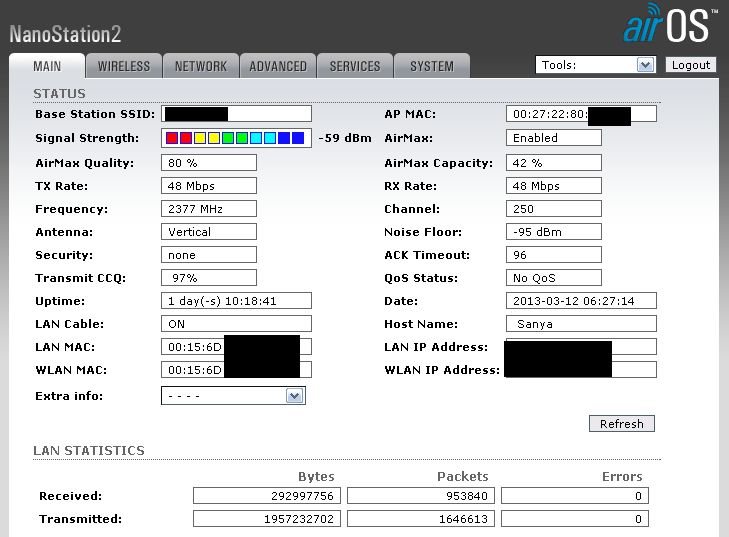Click the airOS logo

[x=671, y=23]
